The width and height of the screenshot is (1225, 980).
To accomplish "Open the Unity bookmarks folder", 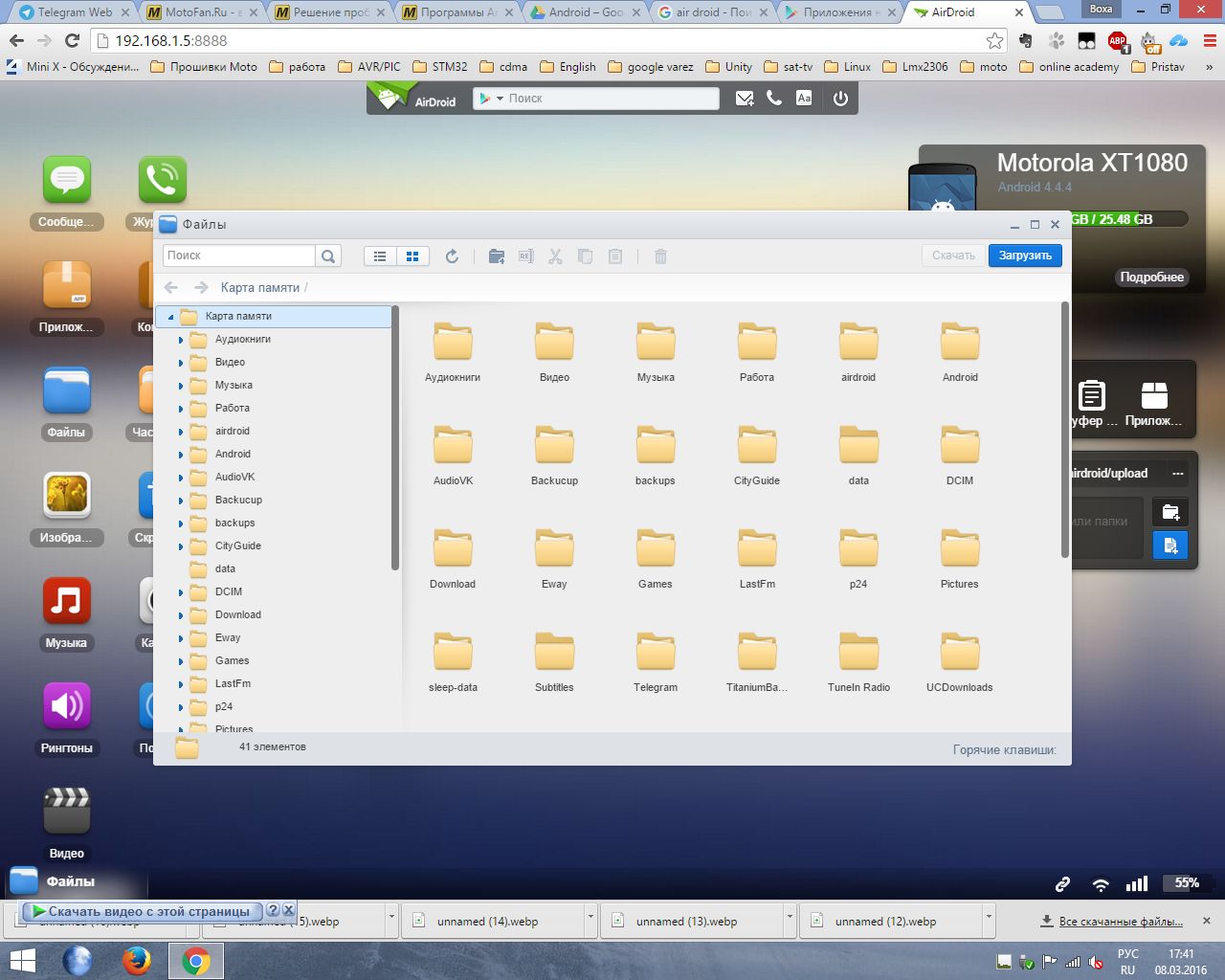I will 728,67.
